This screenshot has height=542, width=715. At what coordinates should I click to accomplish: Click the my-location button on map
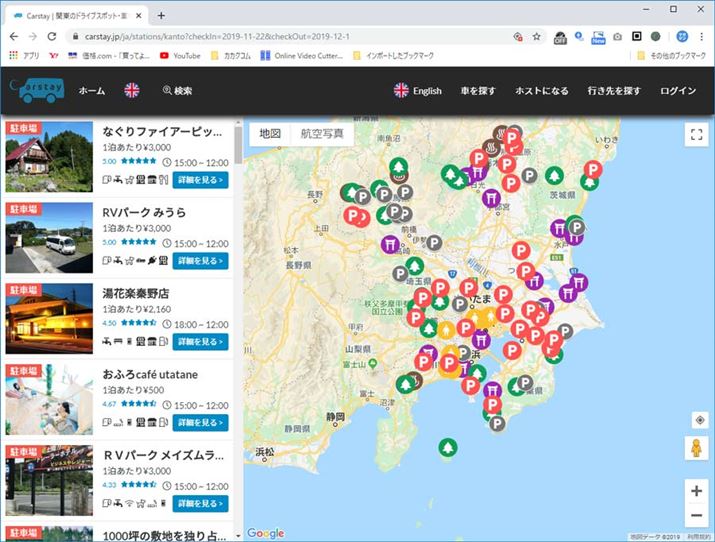699,420
